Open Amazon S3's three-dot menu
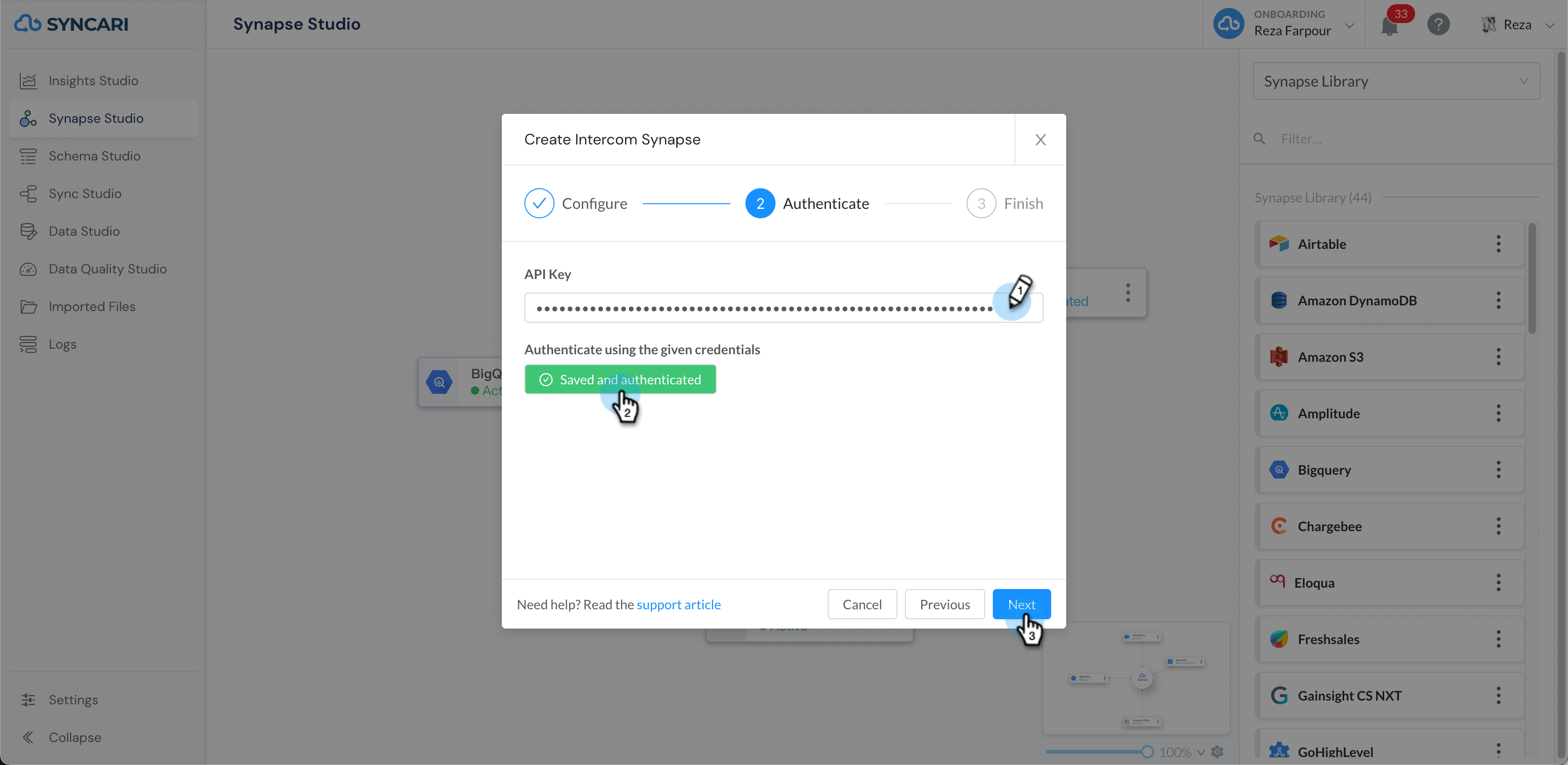The height and width of the screenshot is (765, 1568). [x=1498, y=358]
